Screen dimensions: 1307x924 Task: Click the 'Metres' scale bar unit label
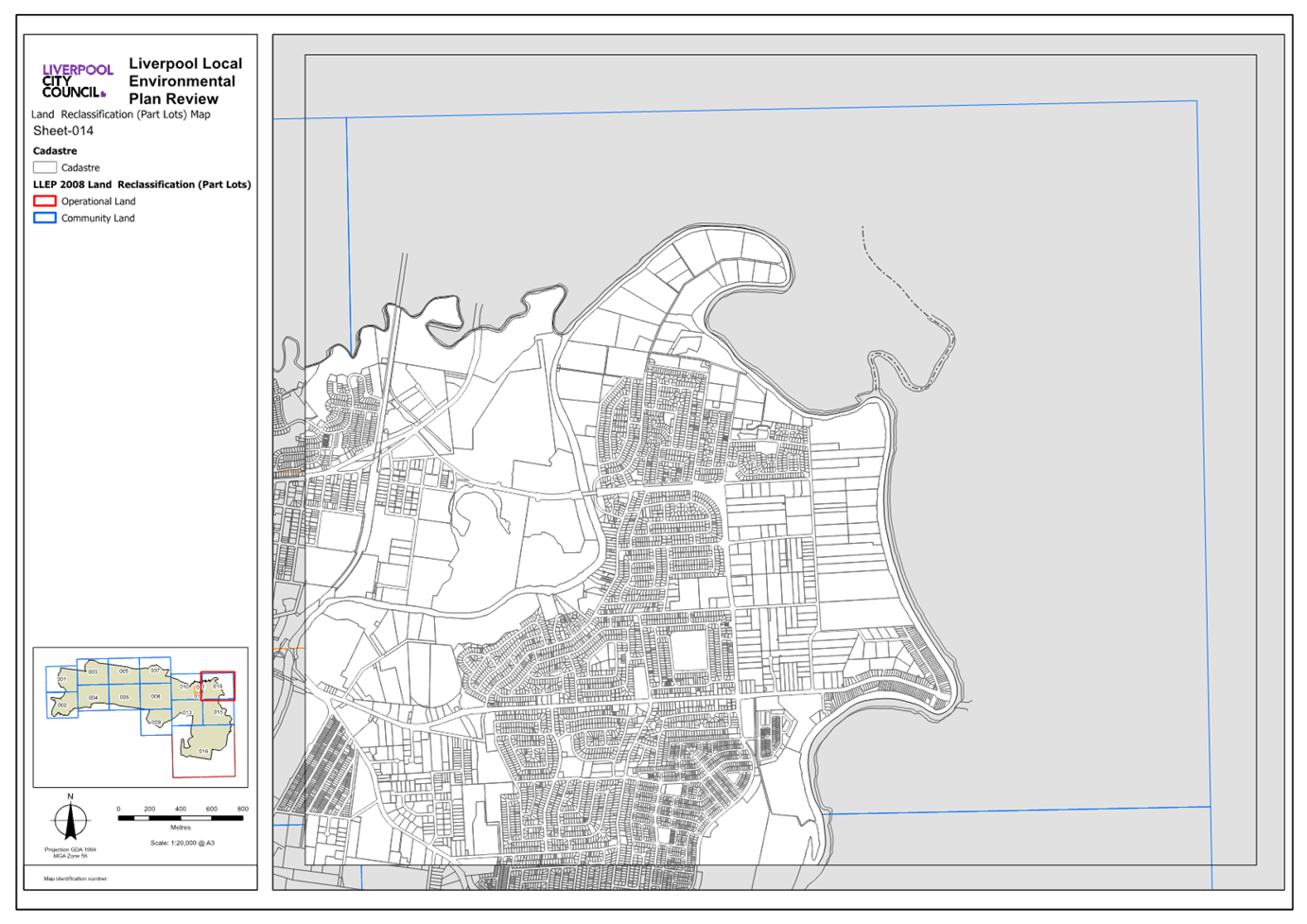pyautogui.click(x=181, y=828)
